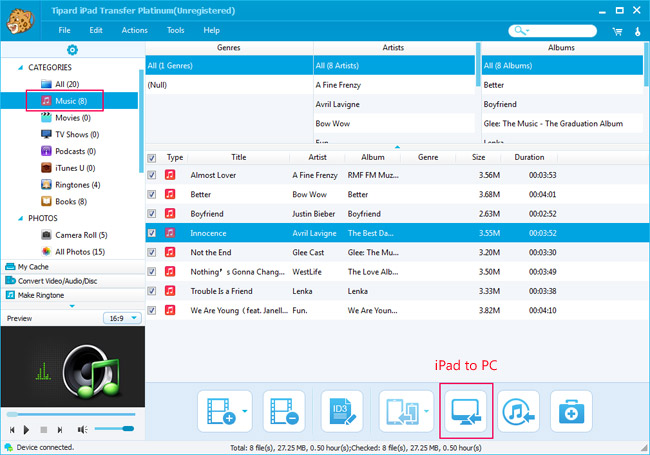Click the next track button
Image resolution: width=650 pixels, height=455 pixels.
coord(60,430)
